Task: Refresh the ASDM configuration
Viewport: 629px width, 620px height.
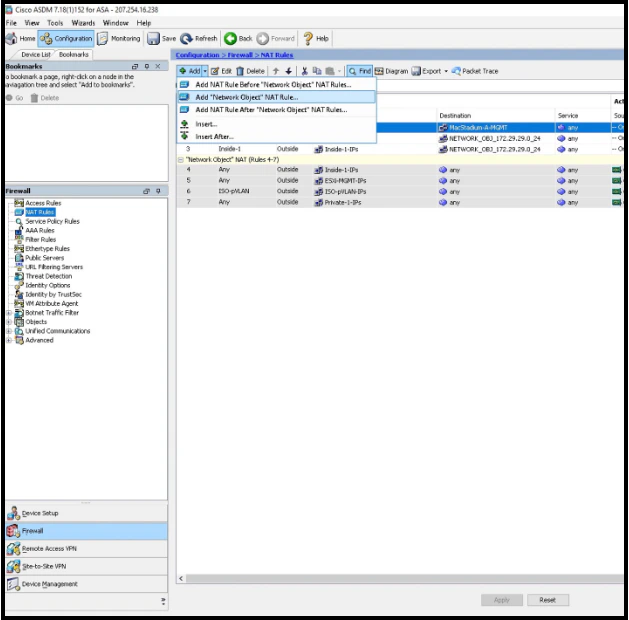Action: 199,38
